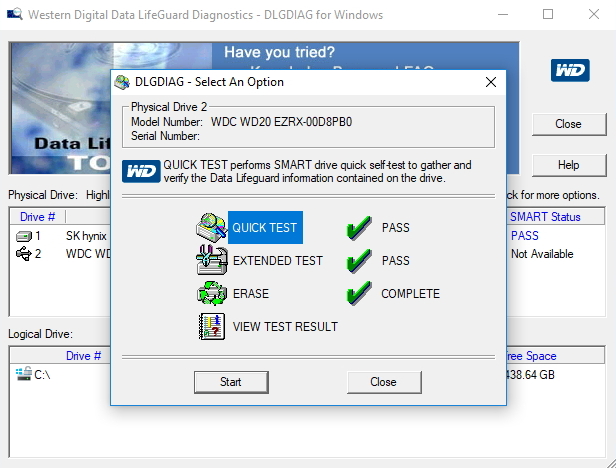Click the EXTENDED TEST PASS result text
The height and width of the screenshot is (468, 616).
[396, 261]
